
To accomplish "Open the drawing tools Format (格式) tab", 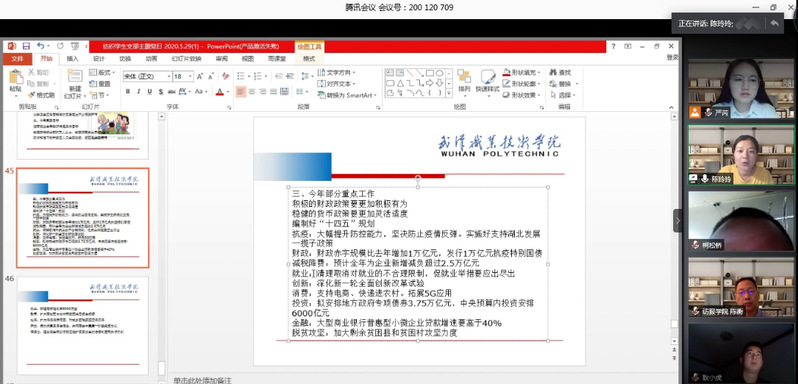I will click(308, 58).
